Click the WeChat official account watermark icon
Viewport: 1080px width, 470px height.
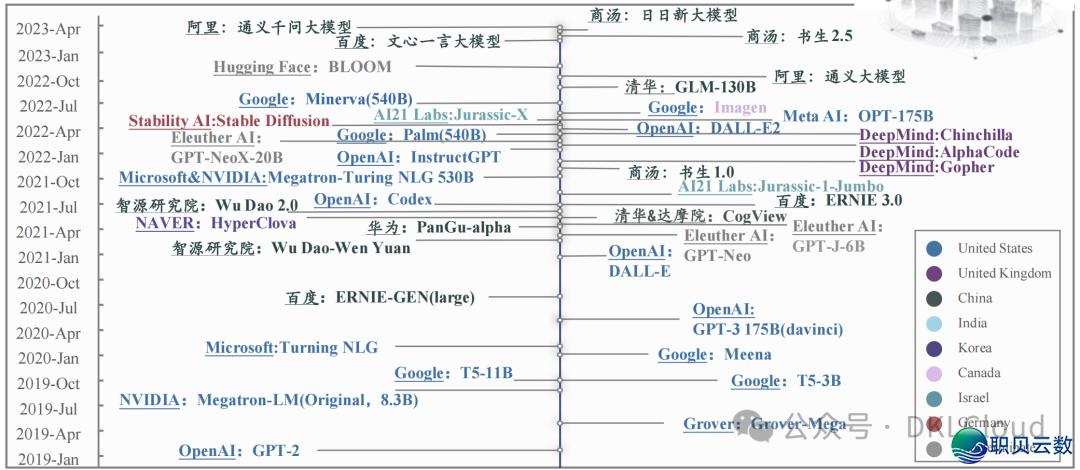(765, 424)
